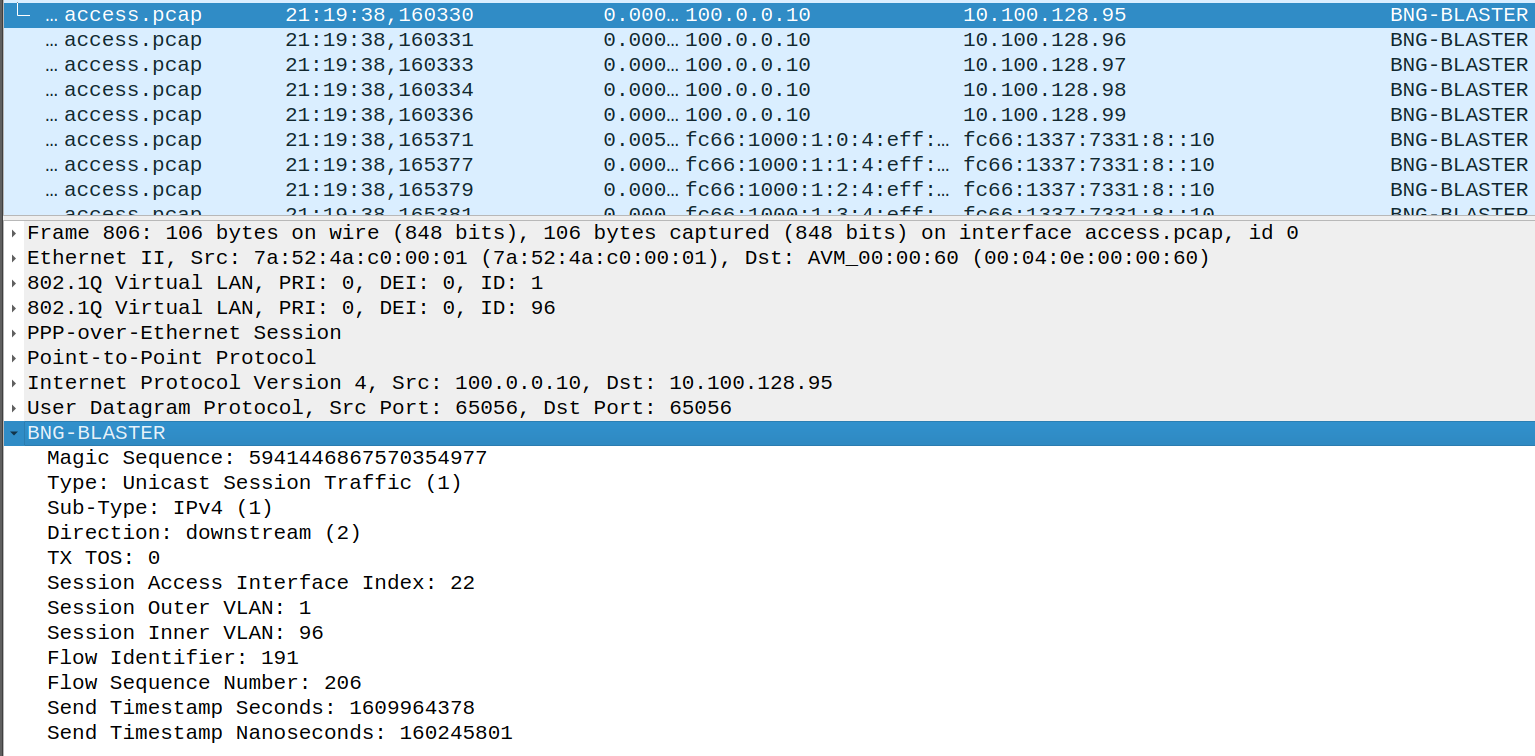Select the Flow Identifier field
This screenshot has width=1535, height=756.
(172, 657)
